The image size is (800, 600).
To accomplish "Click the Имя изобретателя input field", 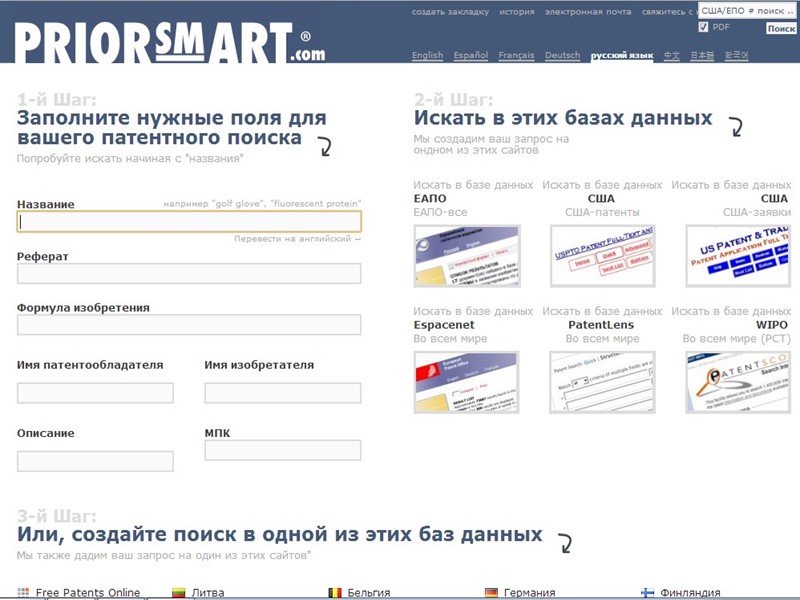I will [283, 393].
